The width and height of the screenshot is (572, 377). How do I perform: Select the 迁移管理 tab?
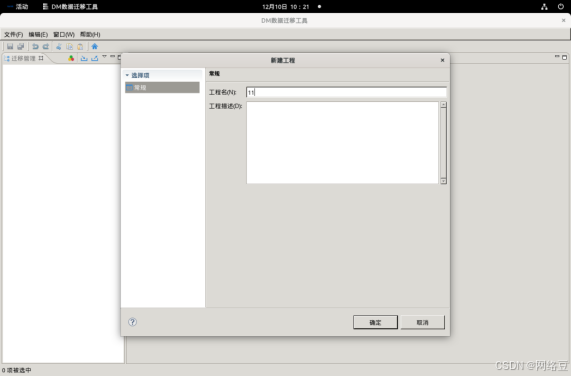tap(23, 58)
